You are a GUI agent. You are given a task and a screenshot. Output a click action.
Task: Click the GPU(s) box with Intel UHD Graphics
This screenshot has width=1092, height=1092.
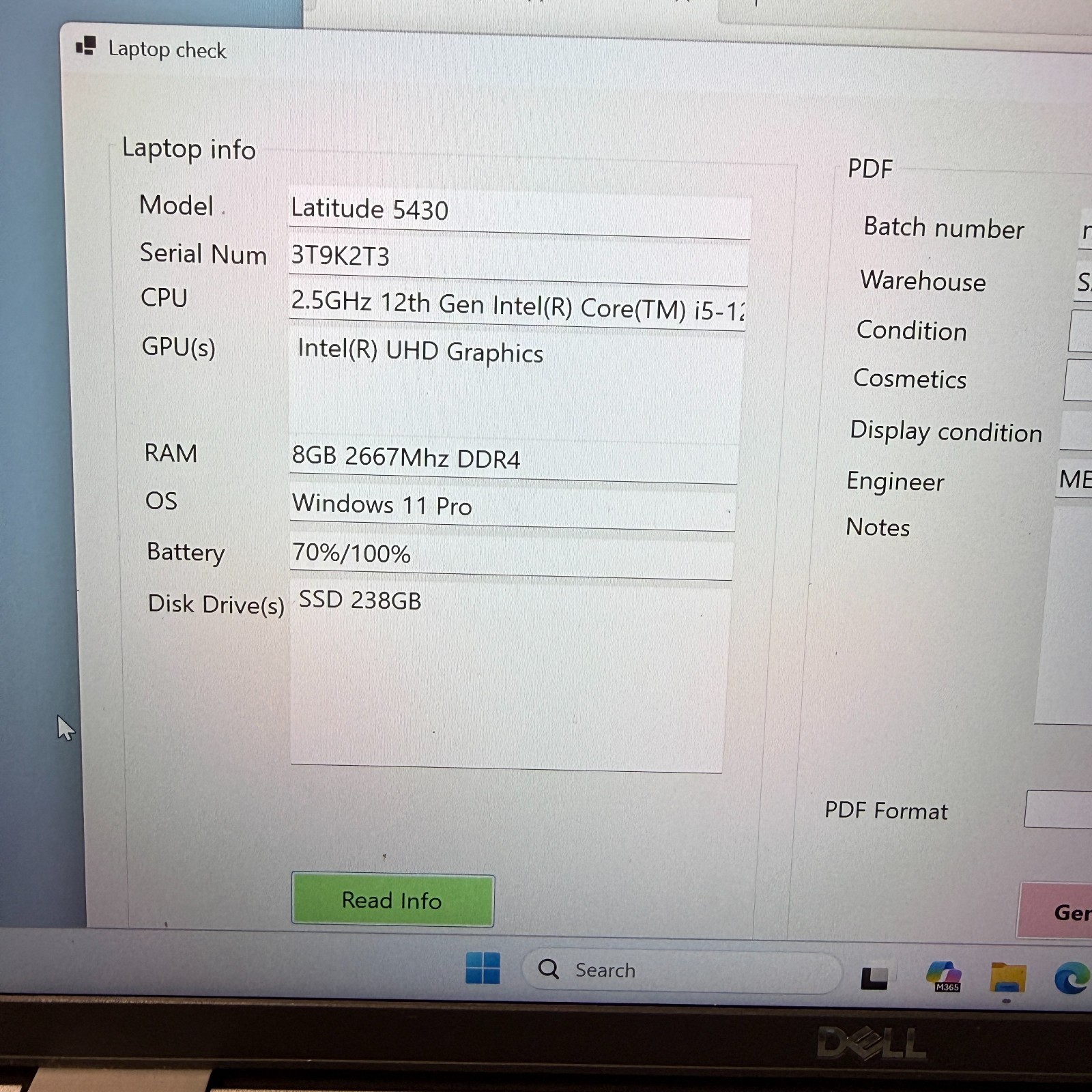pos(515,386)
